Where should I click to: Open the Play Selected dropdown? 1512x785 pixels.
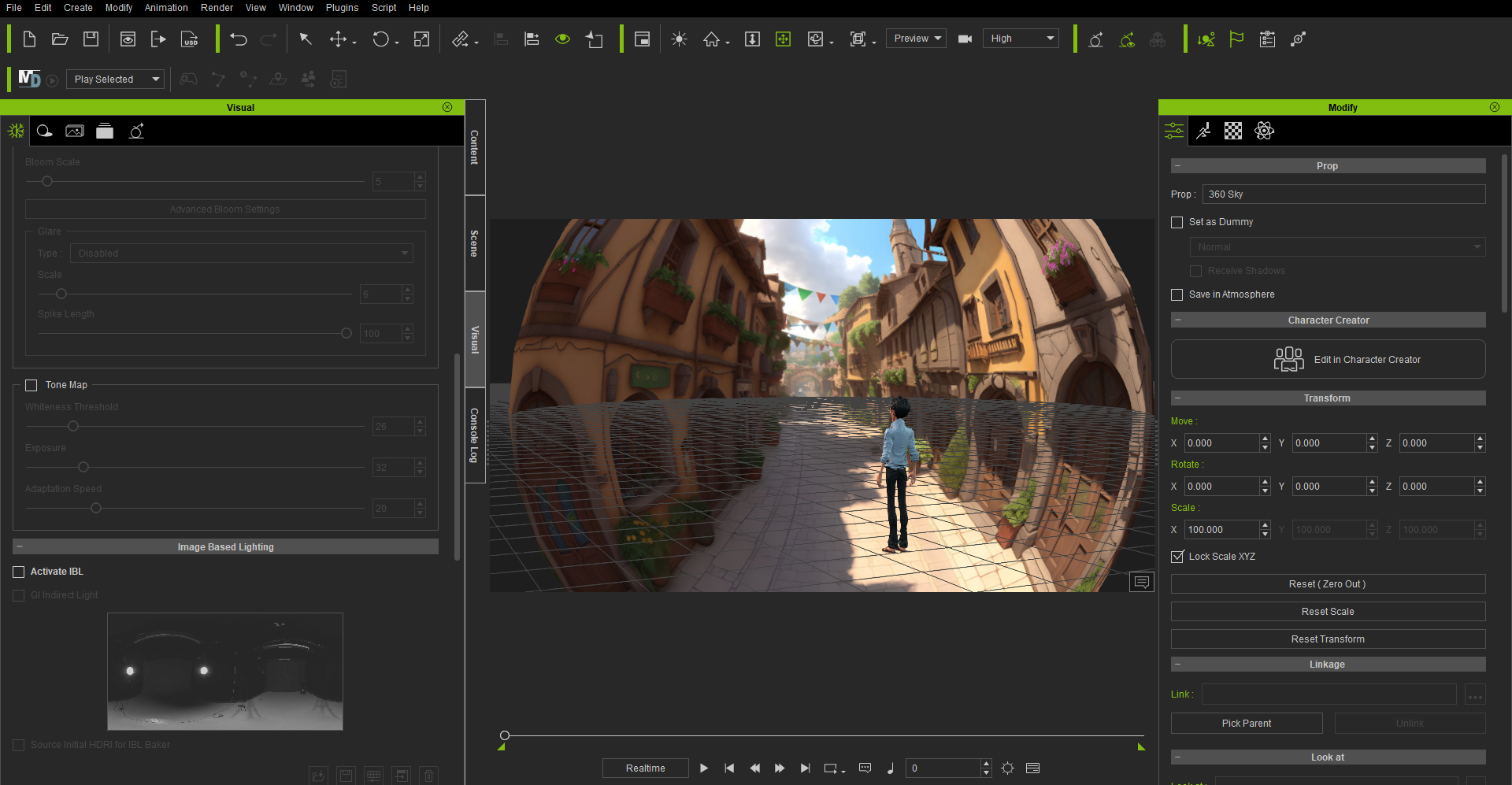coord(115,79)
